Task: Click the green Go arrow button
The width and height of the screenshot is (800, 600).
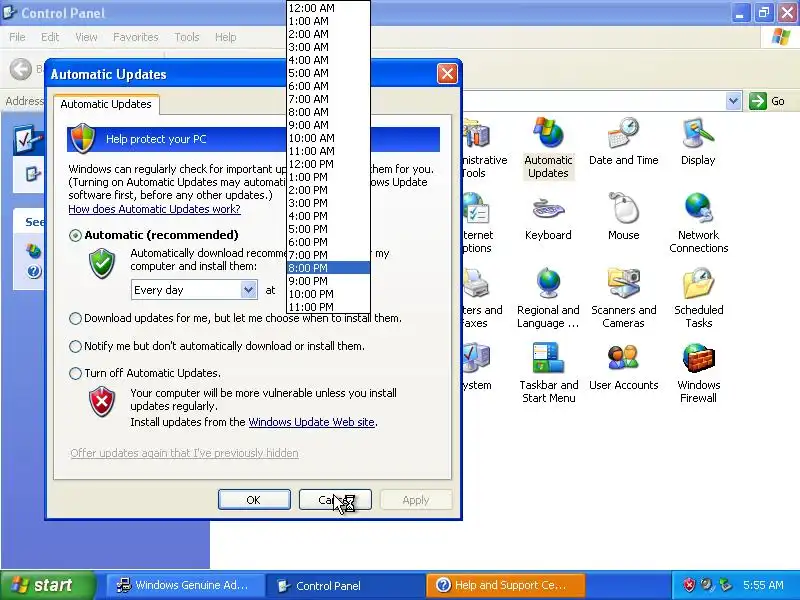Action: pyautogui.click(x=758, y=101)
